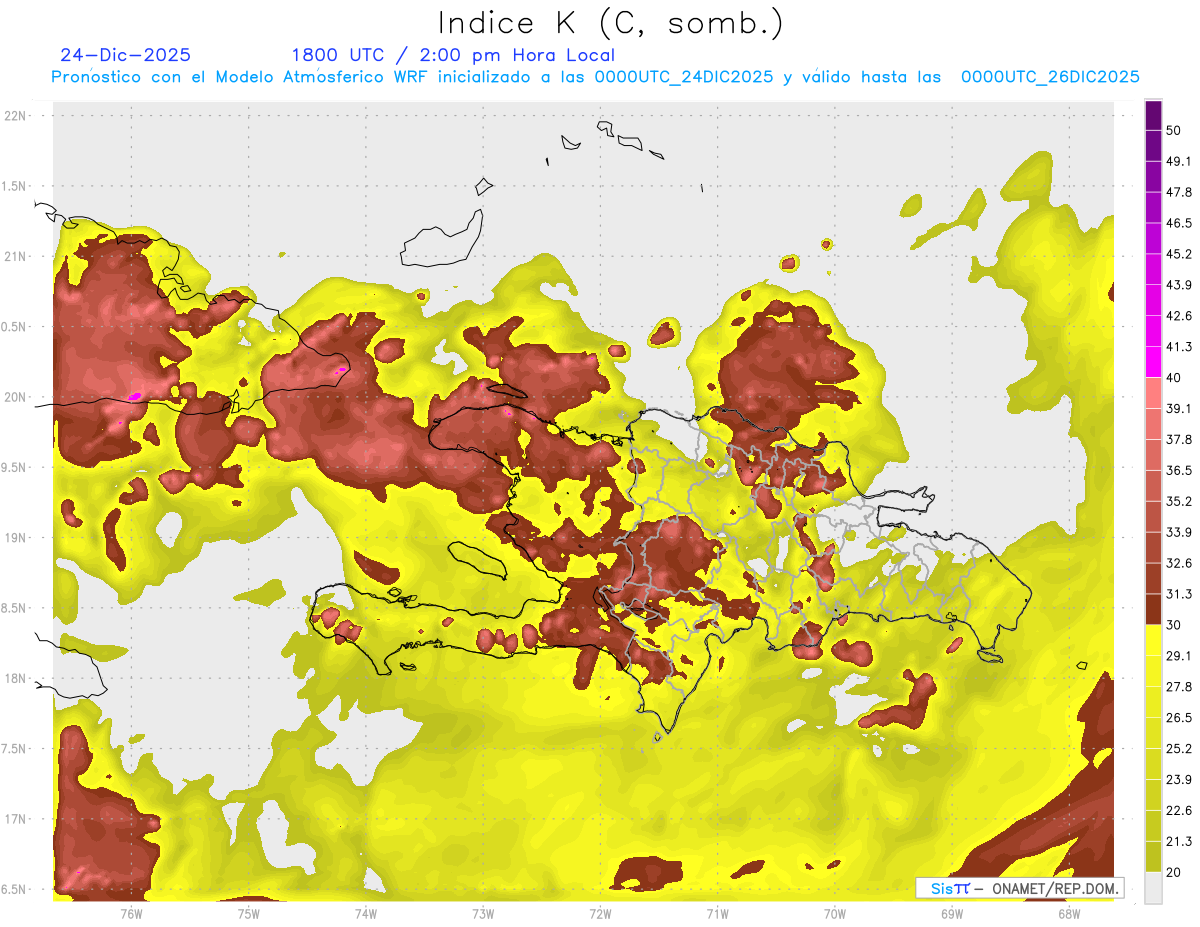Click the legend value '32.6'

(x=1179, y=563)
